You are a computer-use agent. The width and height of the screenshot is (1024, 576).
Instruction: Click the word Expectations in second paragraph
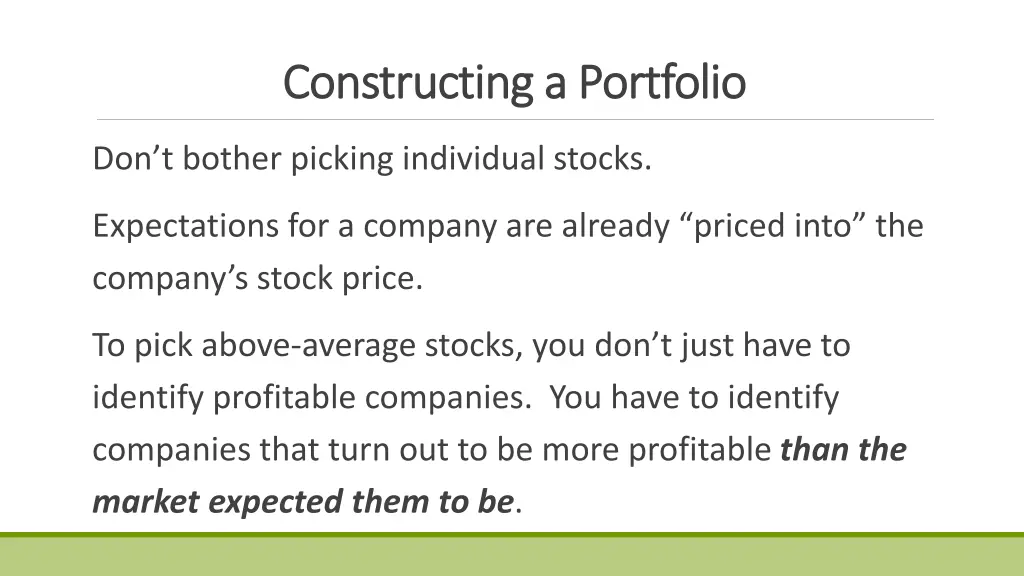[x=186, y=227]
